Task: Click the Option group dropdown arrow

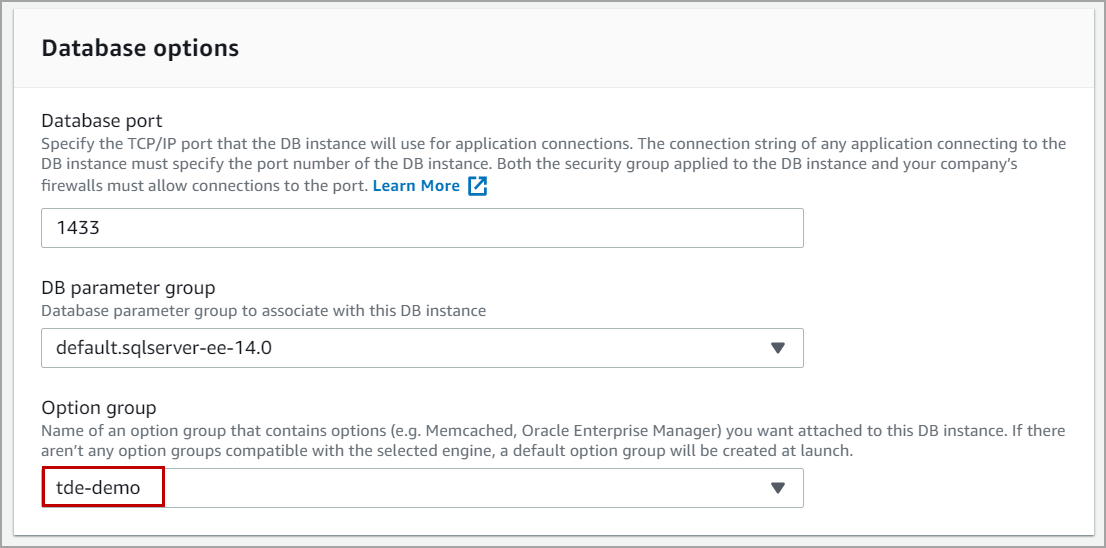Action: [778, 488]
